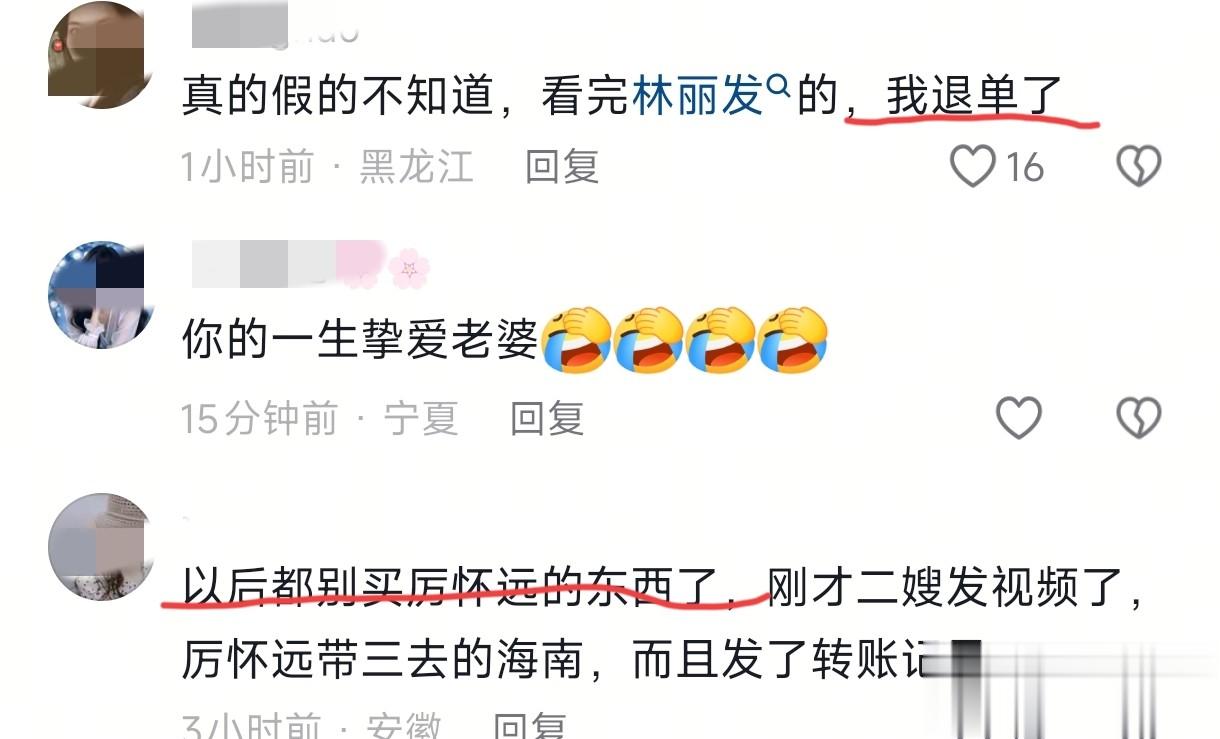The height and width of the screenshot is (739, 1220).
Task: Tap the first laughing-crying emoji
Action: click(576, 341)
